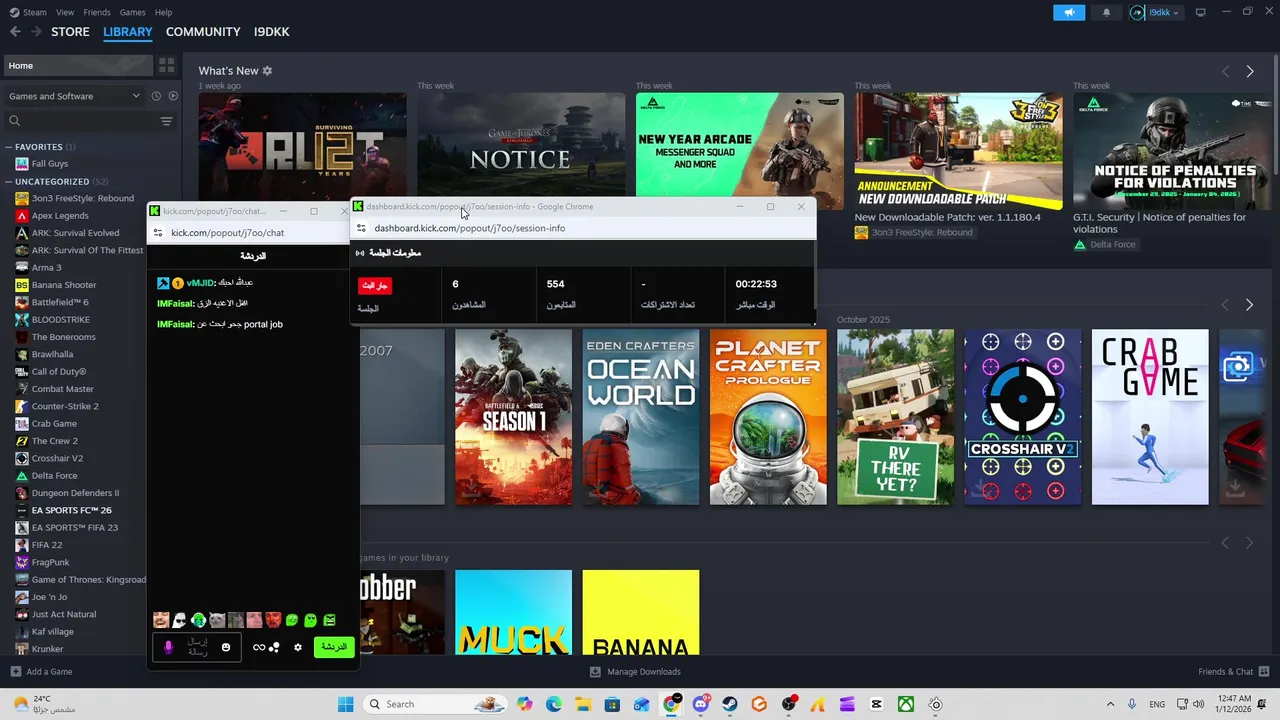Switch to the STORE tab
Viewport: 1280px width, 720px height.
click(71, 32)
